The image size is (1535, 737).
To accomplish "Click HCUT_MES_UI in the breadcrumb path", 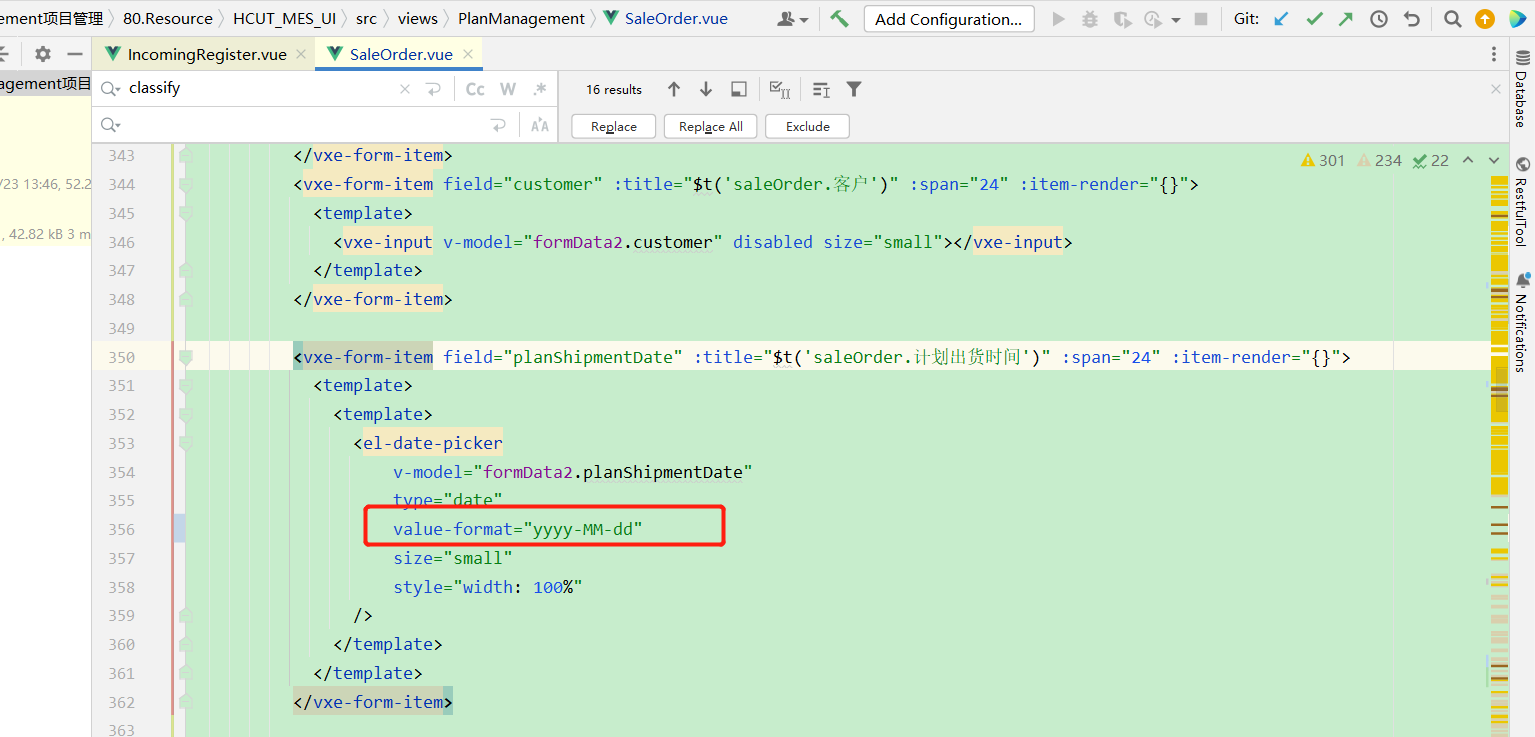I will (284, 19).
